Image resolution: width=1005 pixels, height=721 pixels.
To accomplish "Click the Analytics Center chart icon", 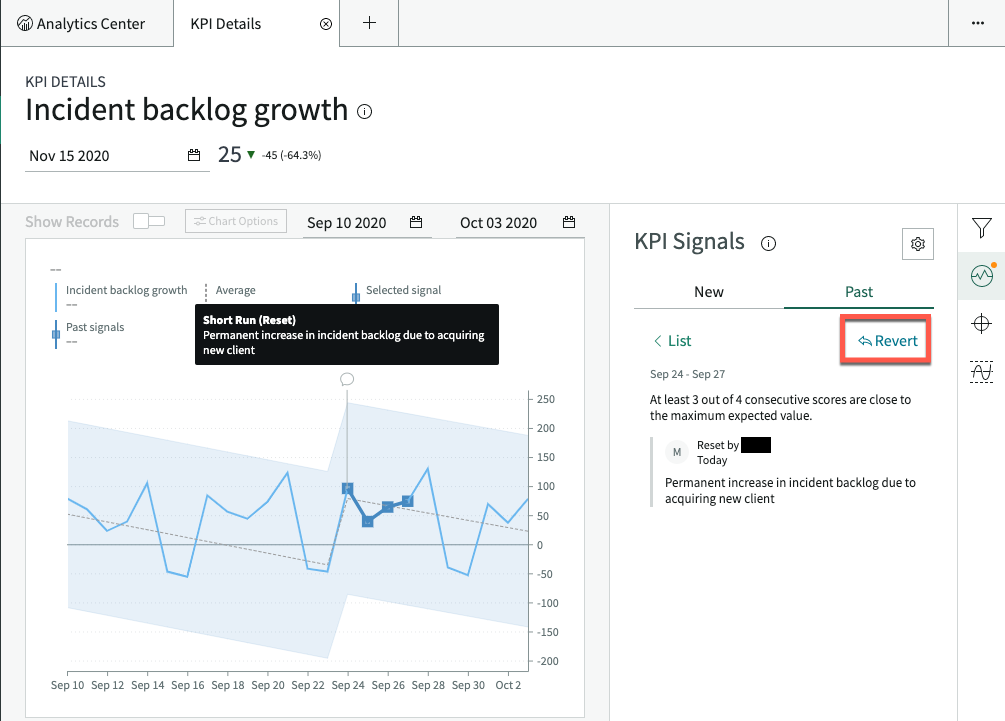I will (25, 24).
